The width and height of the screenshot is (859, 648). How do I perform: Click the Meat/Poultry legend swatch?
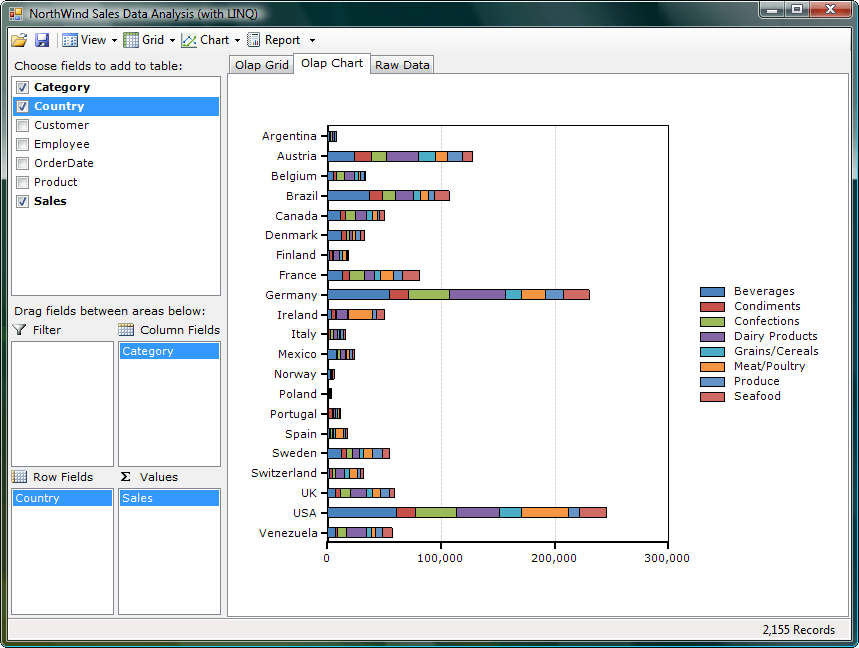pos(712,366)
